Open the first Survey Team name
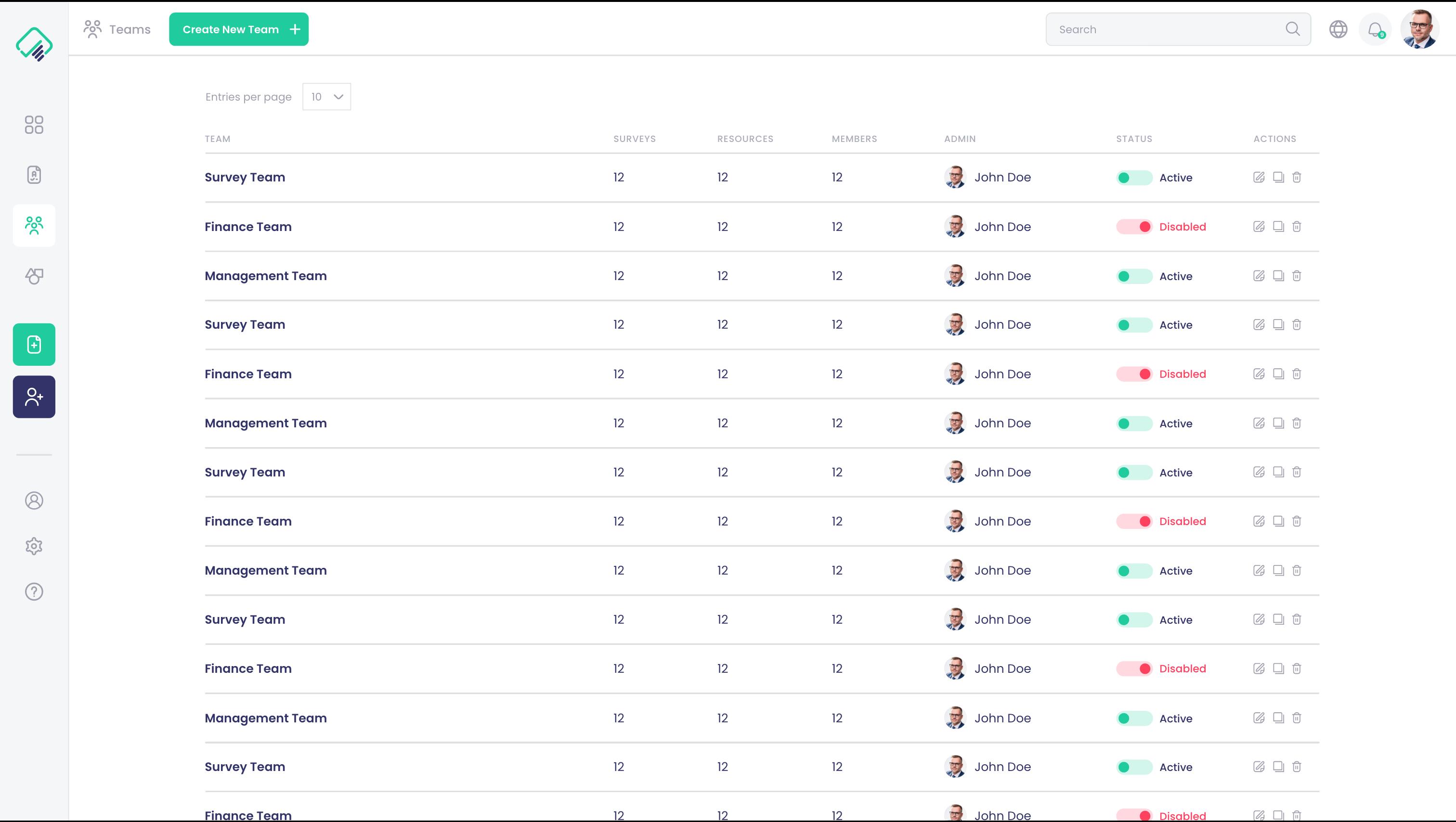 245,178
